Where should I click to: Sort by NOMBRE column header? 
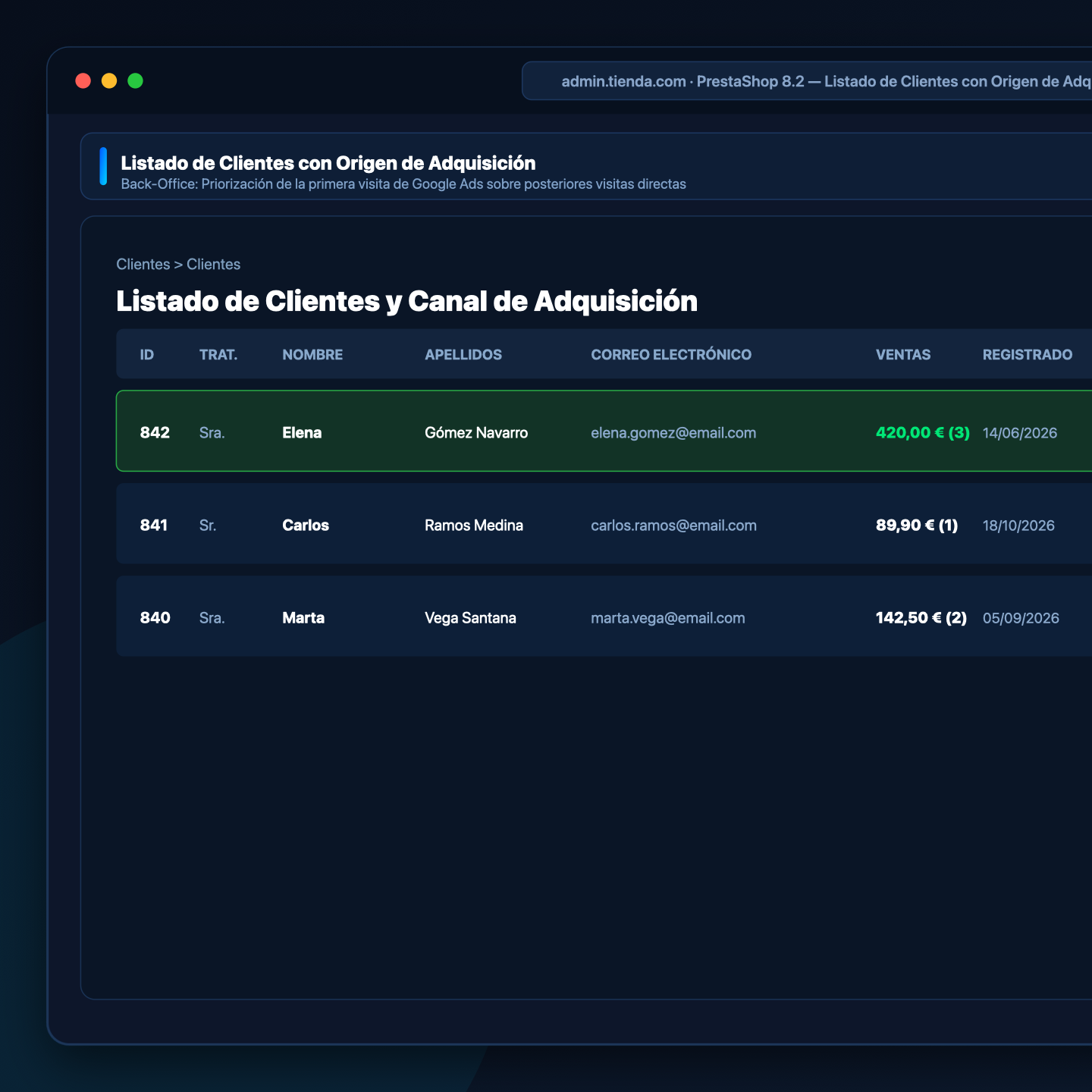(x=312, y=354)
